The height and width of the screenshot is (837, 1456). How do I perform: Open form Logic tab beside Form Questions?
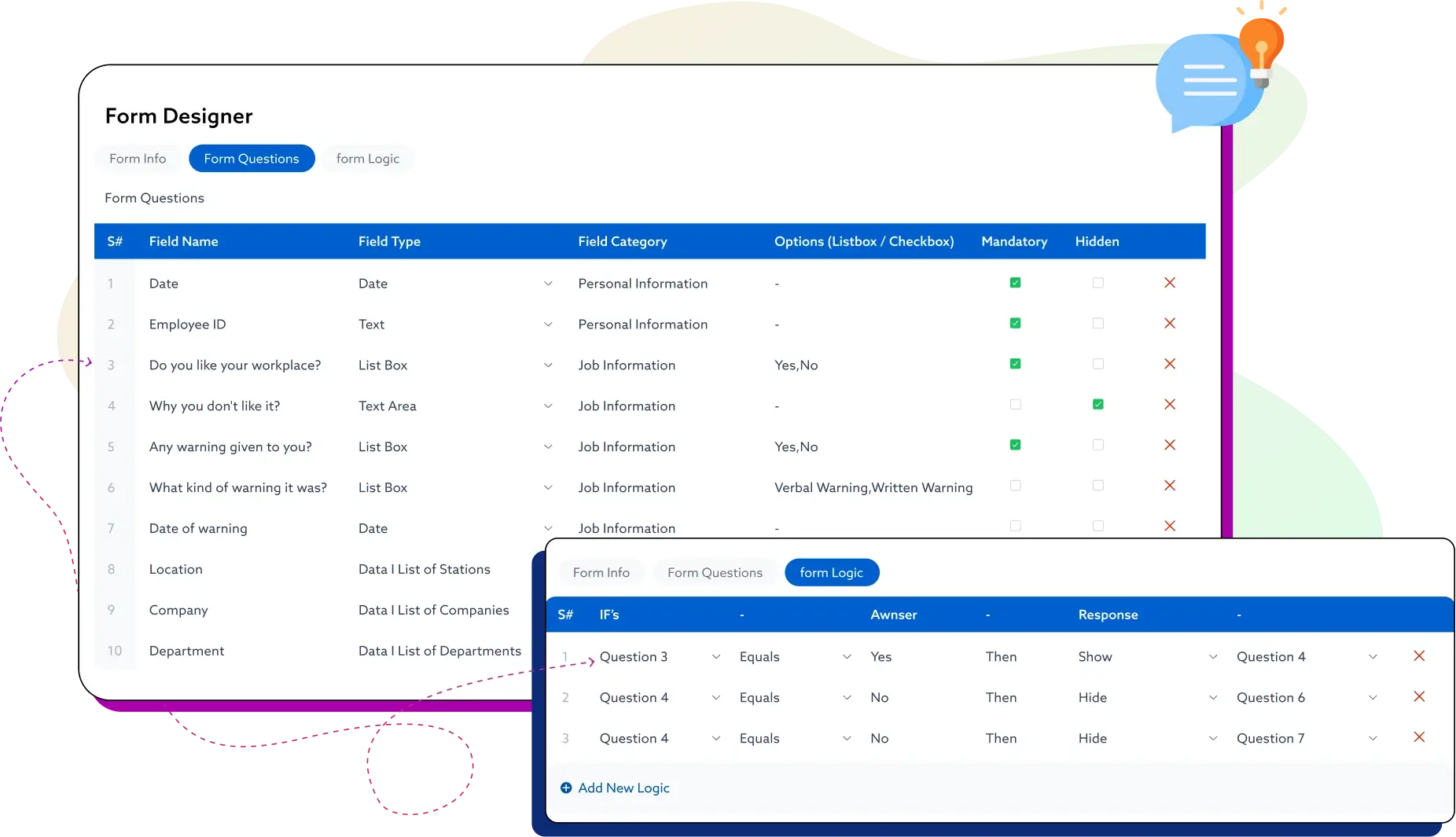367,159
